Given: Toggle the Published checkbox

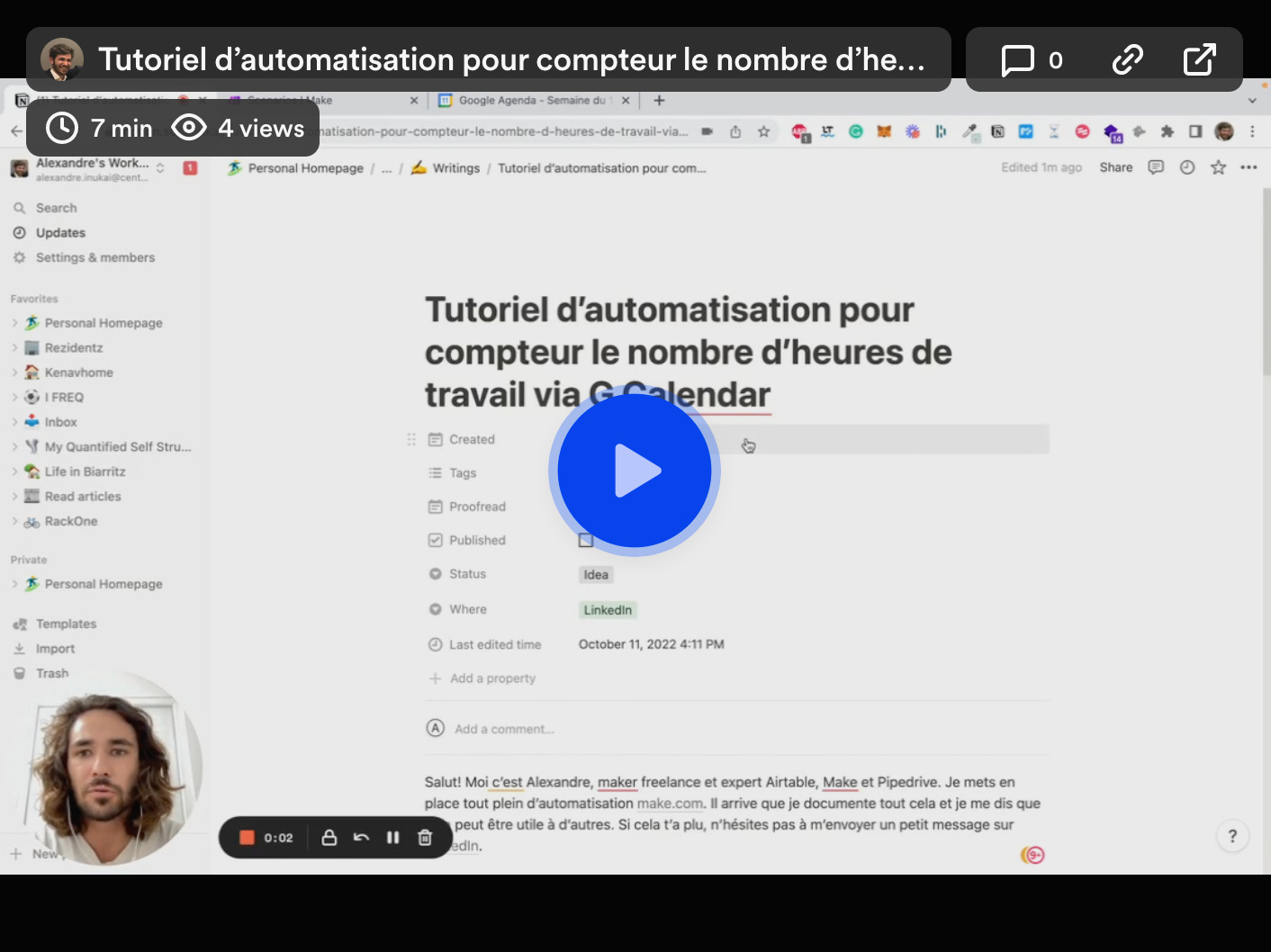Looking at the screenshot, I should click(586, 541).
